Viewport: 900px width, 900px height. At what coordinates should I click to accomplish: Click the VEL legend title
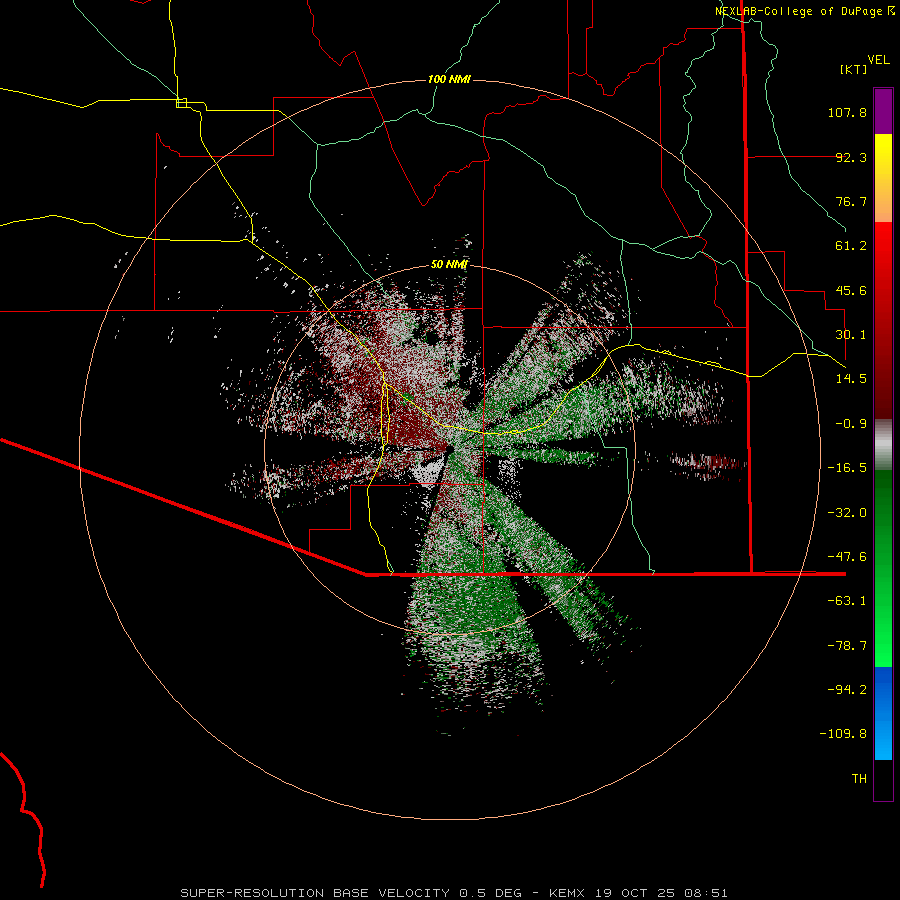tap(878, 60)
